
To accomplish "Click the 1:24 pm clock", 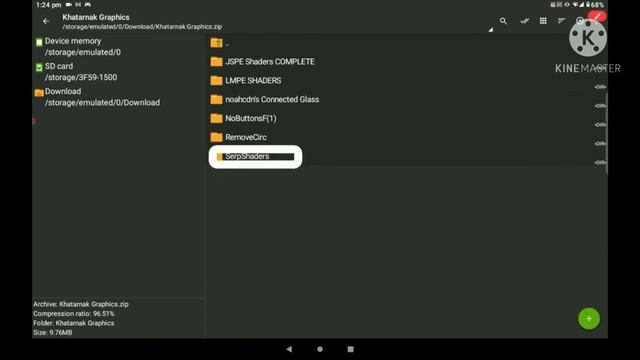I will (49, 5).
